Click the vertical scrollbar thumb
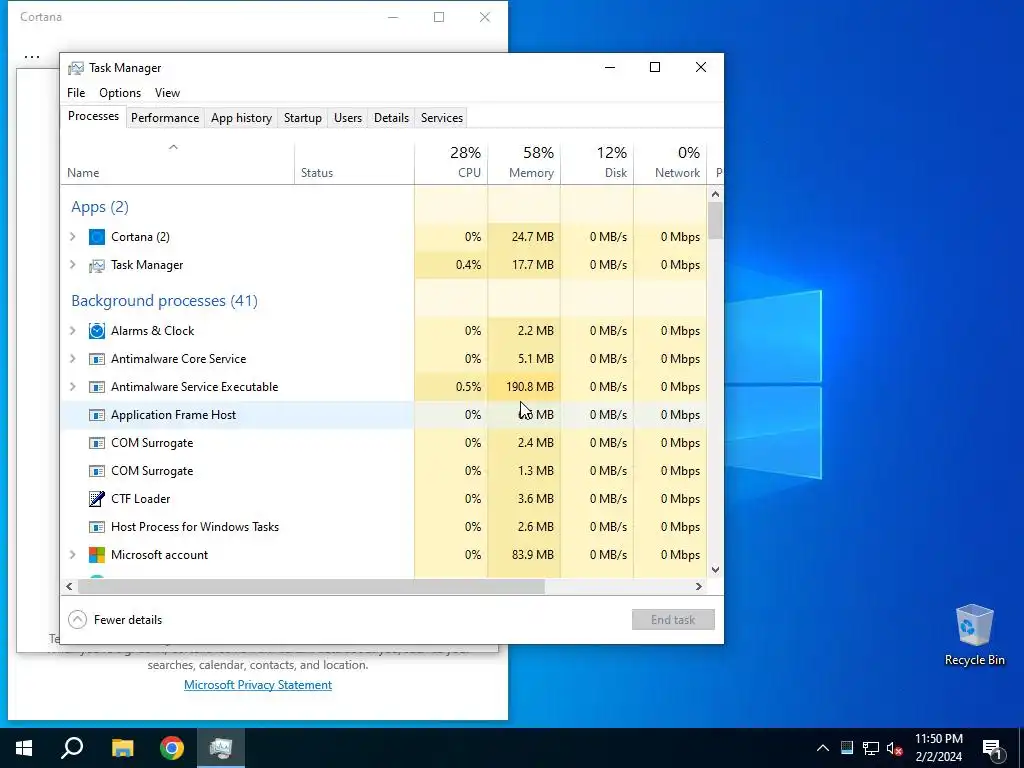The height and width of the screenshot is (768, 1024). click(715, 221)
